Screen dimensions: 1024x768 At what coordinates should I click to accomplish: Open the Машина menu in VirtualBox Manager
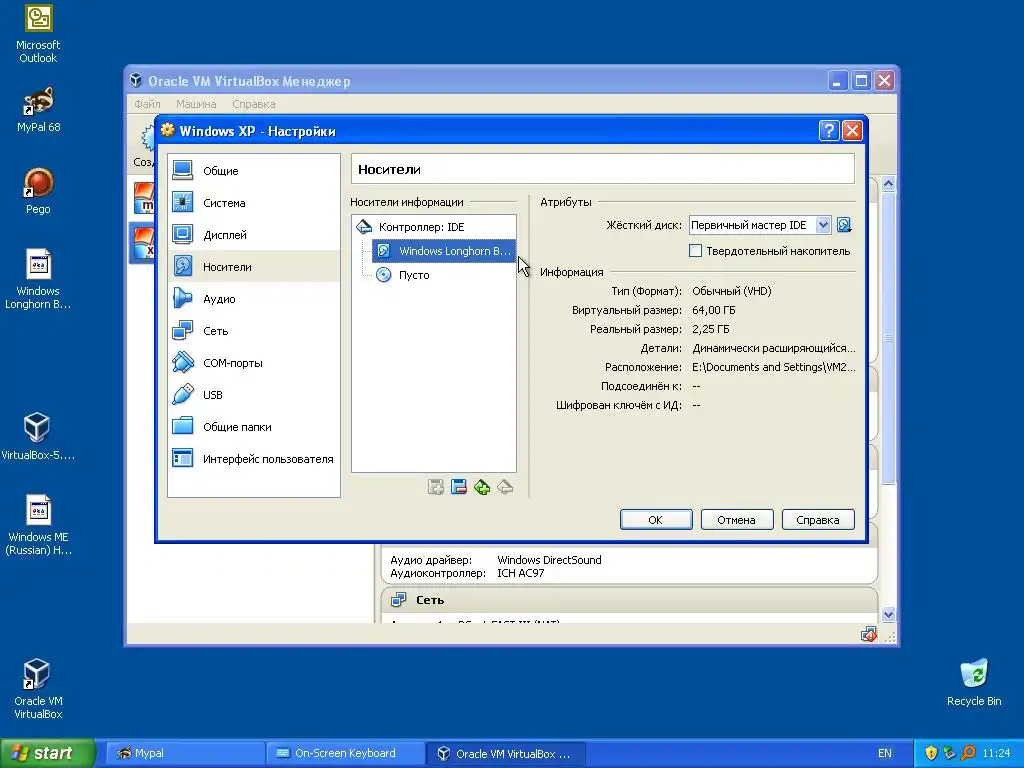196,104
